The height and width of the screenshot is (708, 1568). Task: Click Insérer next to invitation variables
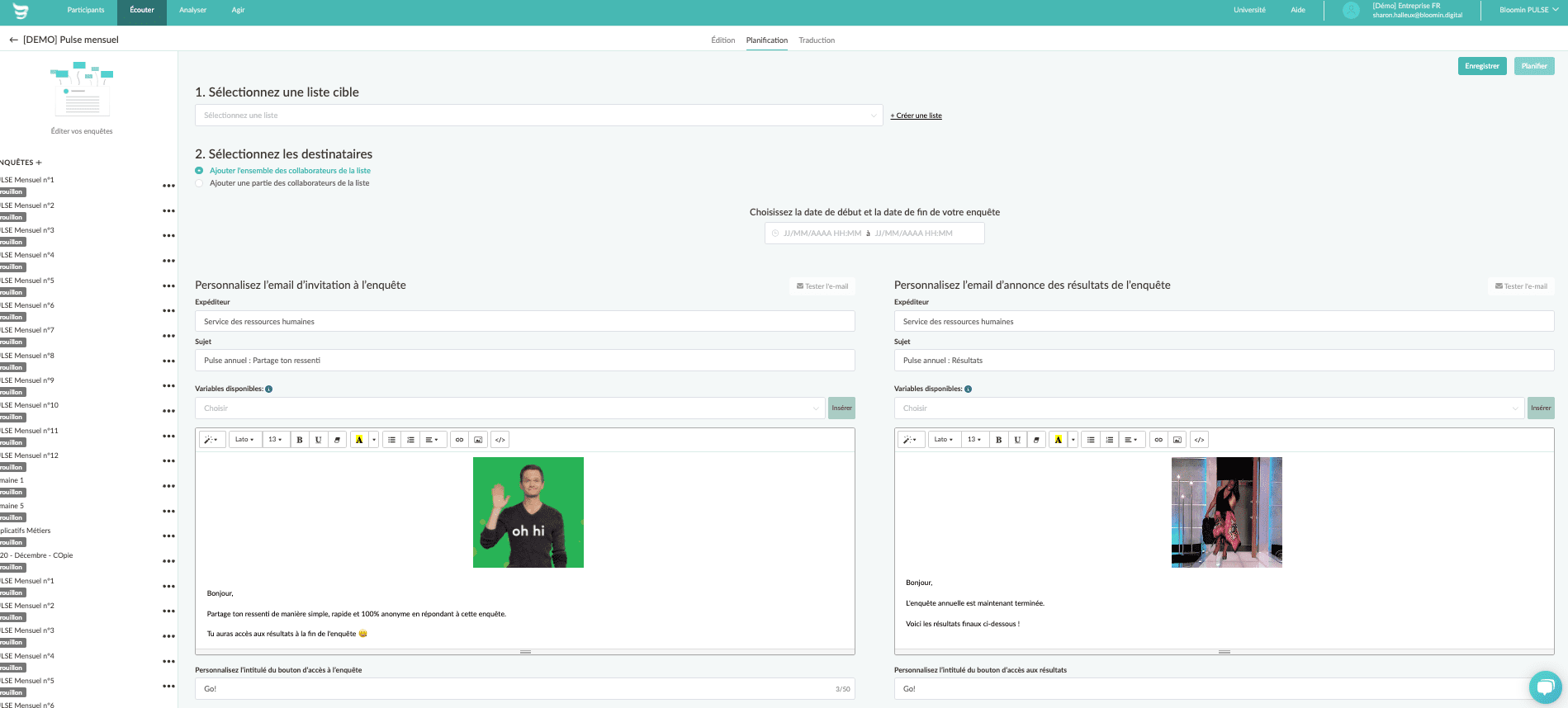click(x=841, y=408)
